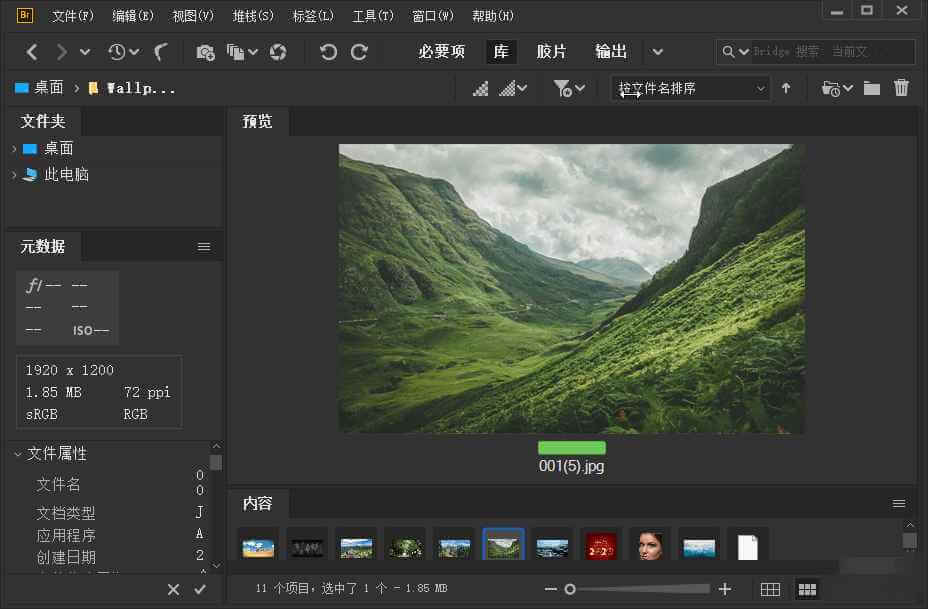Click the new folder icon
The width and height of the screenshot is (928, 609).
coord(871,88)
